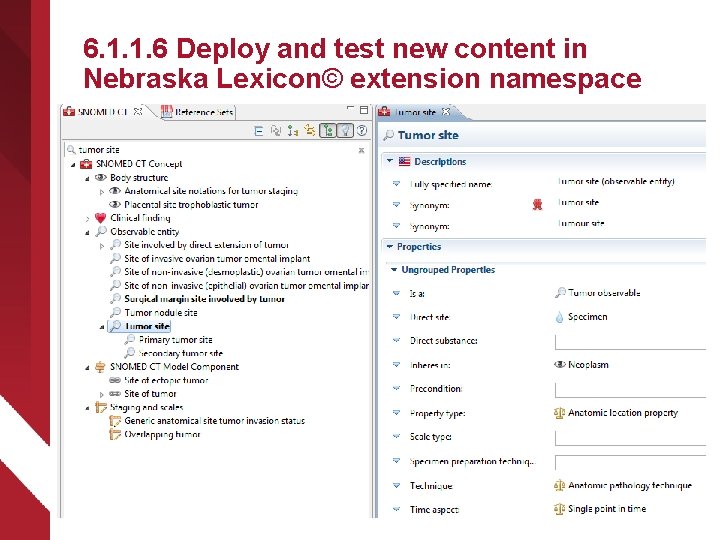Close the Tumor site editor tab
This screenshot has width=720, height=540.
click(x=445, y=111)
